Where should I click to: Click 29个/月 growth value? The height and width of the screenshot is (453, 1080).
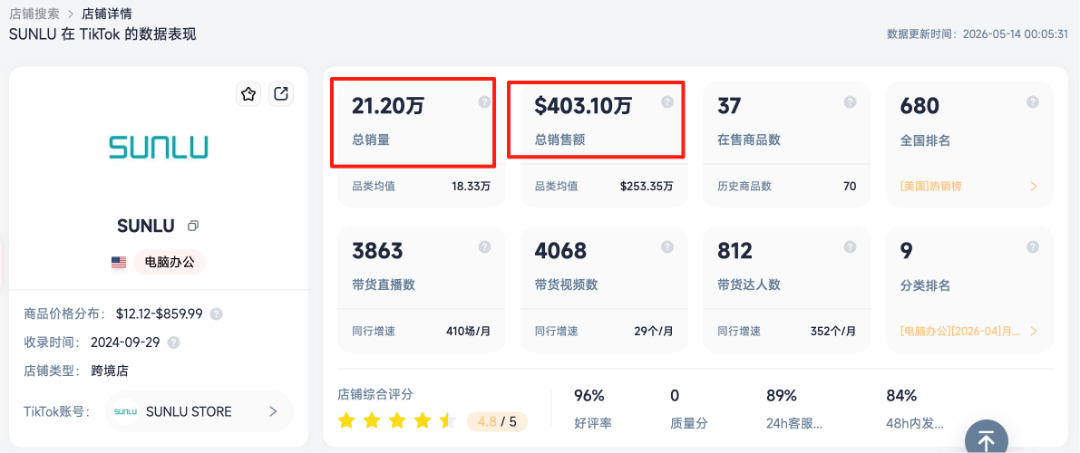[654, 330]
